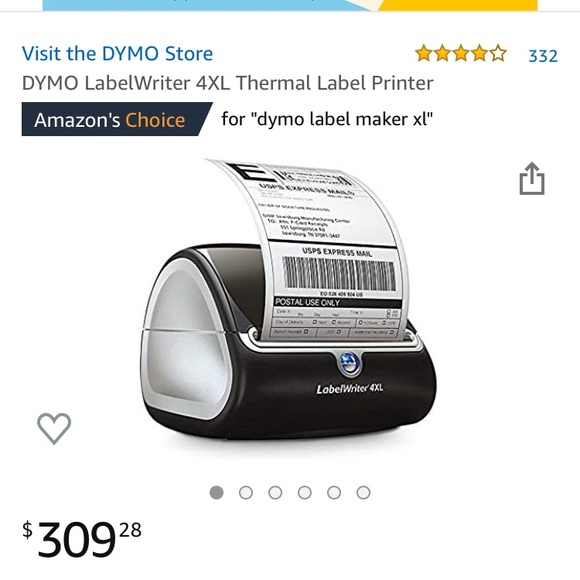Select the second image carousel dot
Screen dimensions: 580x580
coord(246,492)
